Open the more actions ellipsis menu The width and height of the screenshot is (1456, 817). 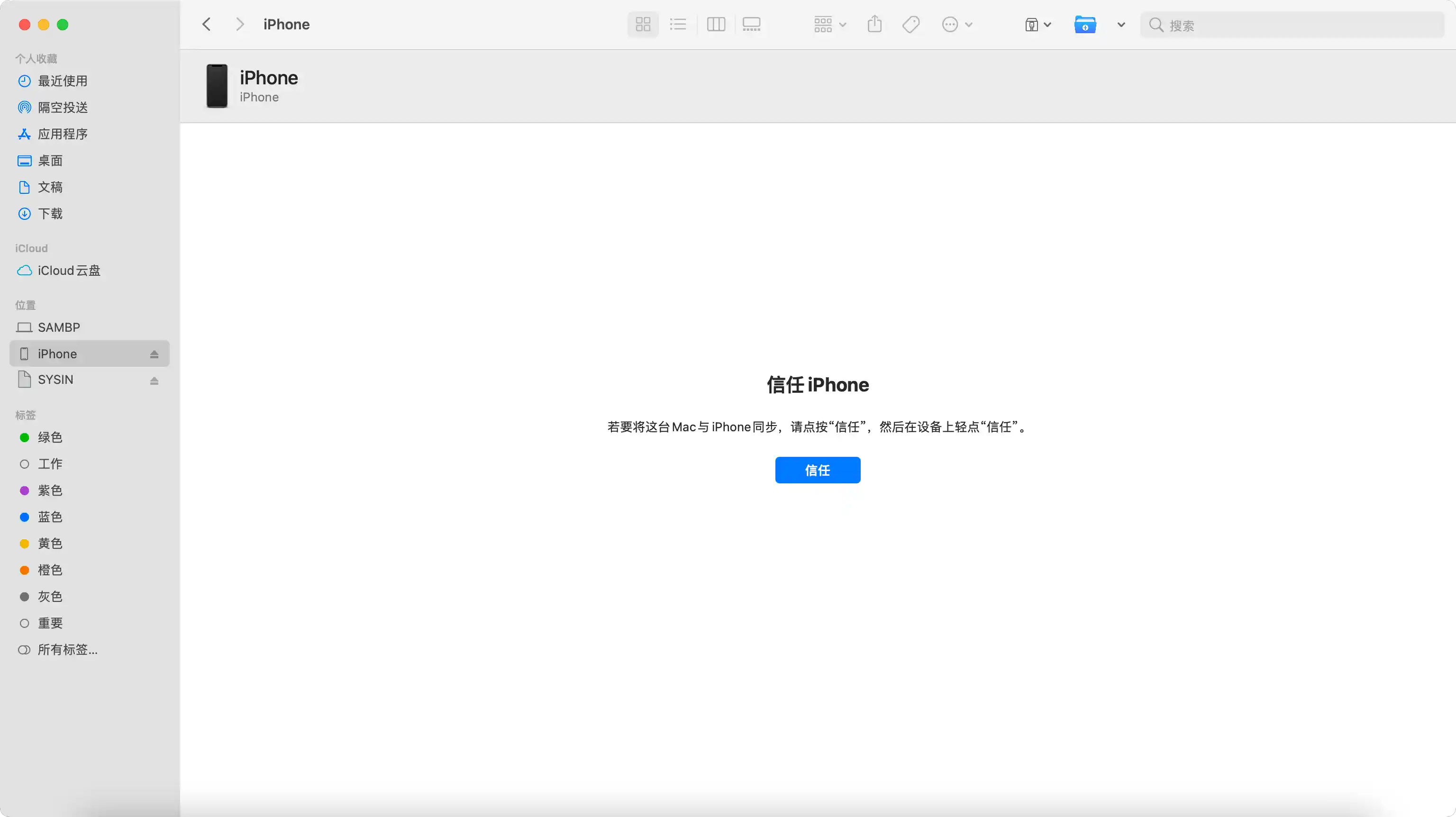tap(957, 24)
